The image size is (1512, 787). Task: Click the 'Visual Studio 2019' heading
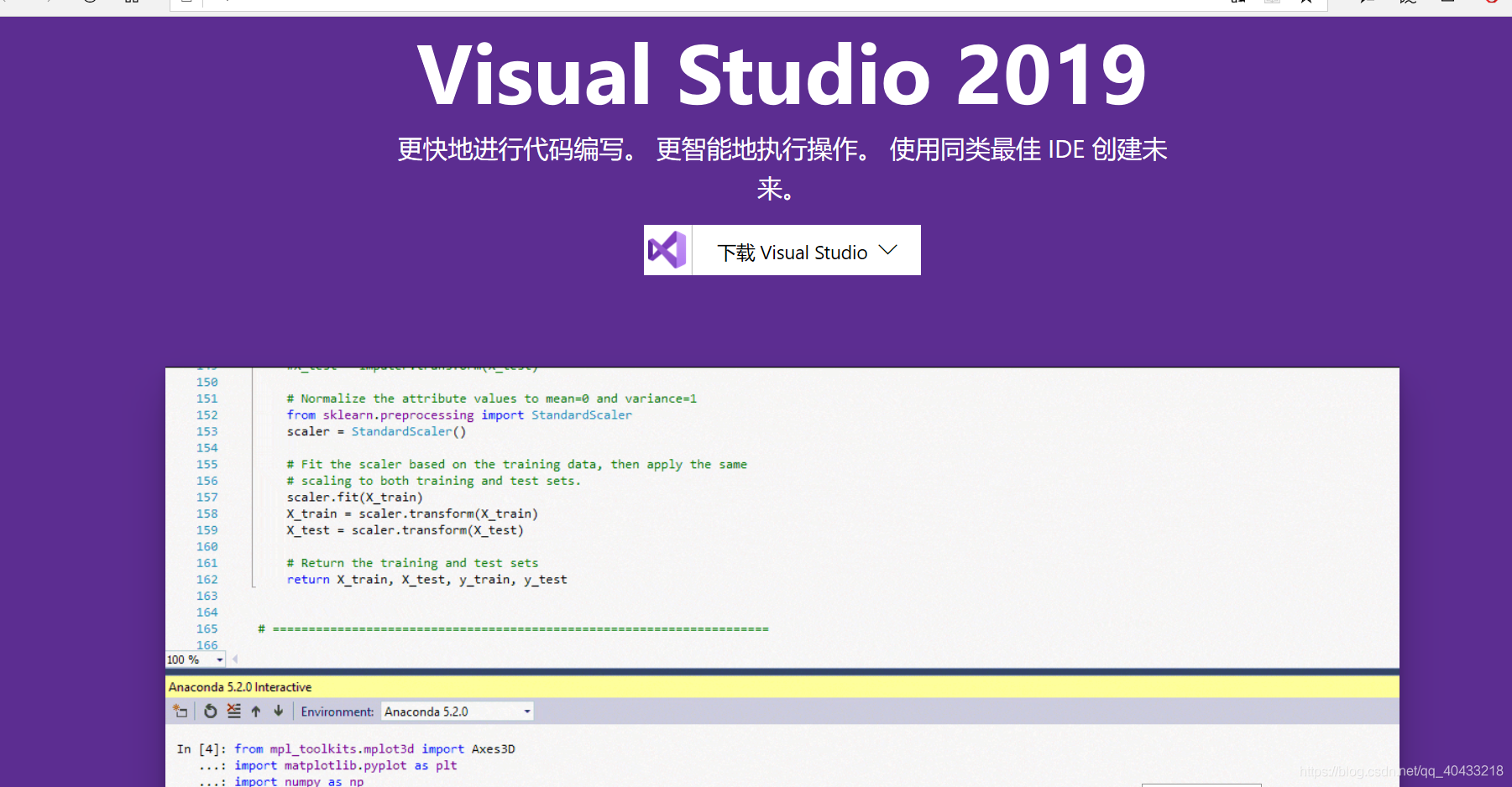(x=782, y=76)
